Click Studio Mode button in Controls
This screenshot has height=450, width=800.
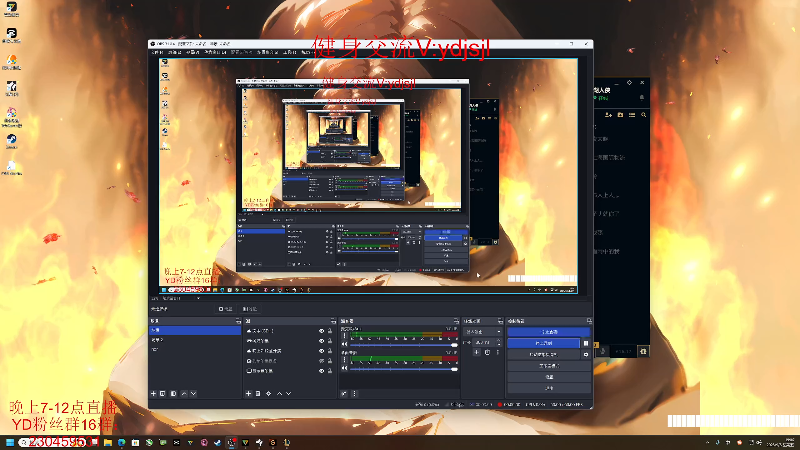tap(549, 365)
